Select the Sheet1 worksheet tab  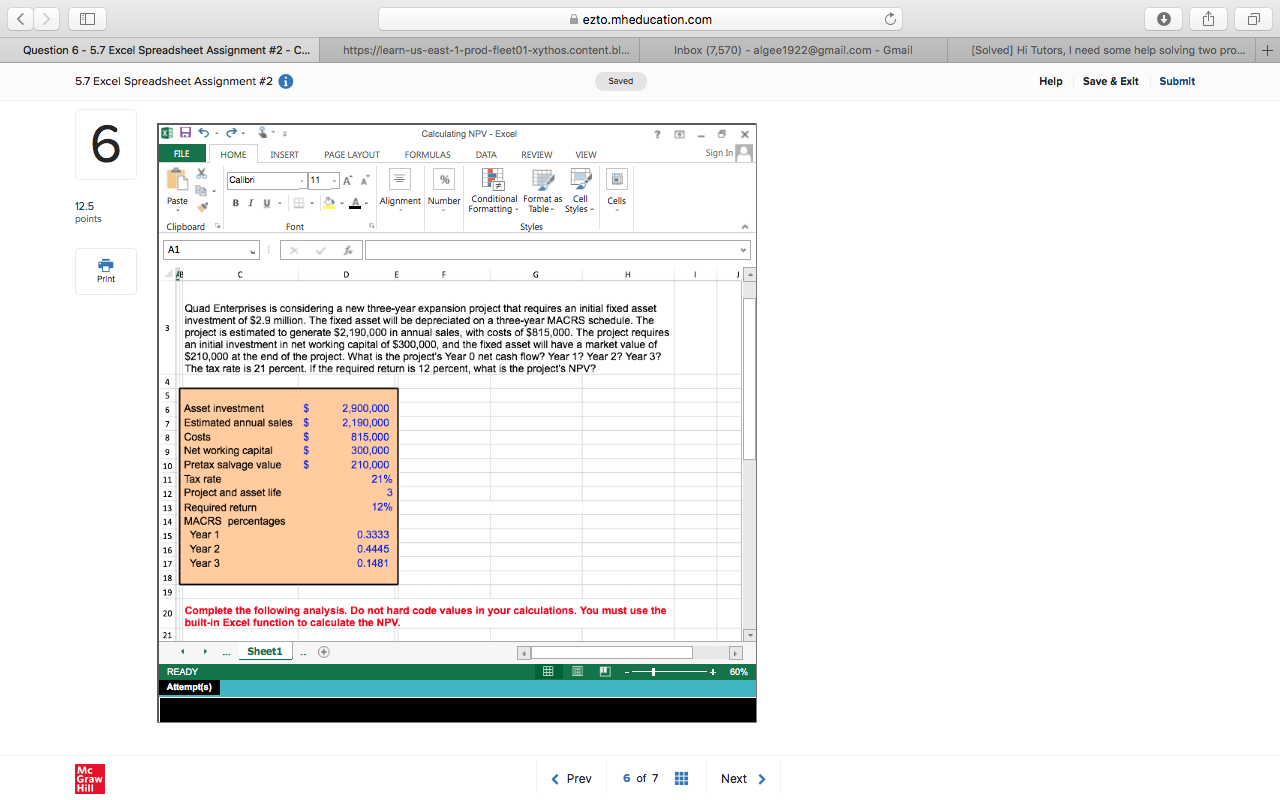264,652
